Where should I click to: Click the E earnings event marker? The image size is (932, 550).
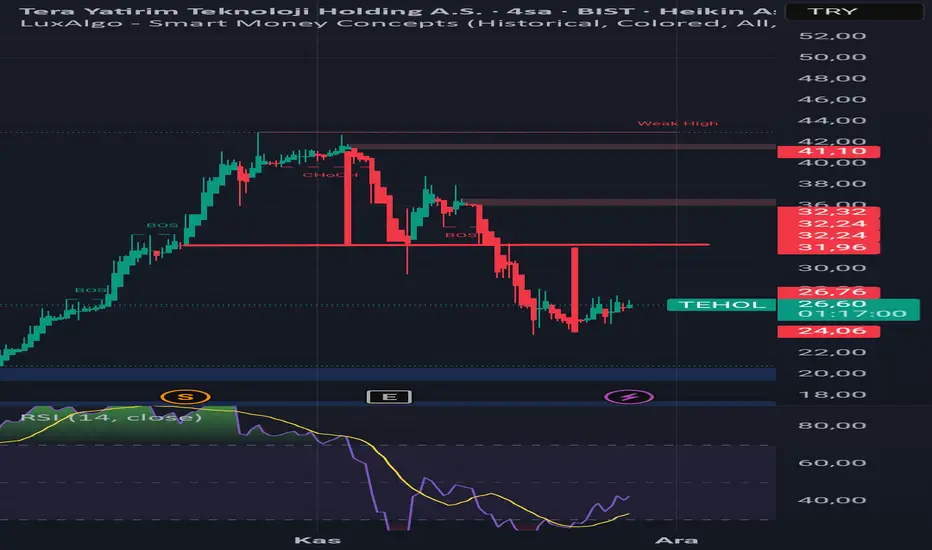click(x=389, y=397)
